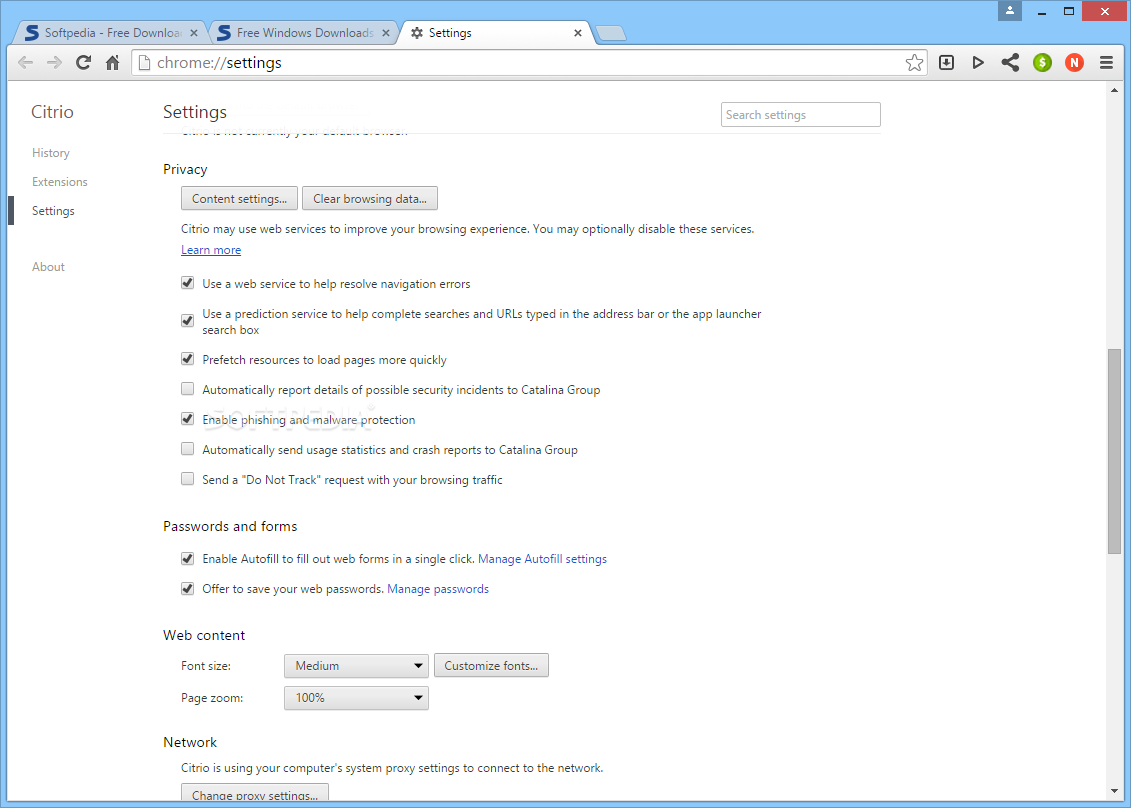The image size is (1131, 808).
Task: Toggle Offer to save web passwords checkbox
Action: point(188,589)
